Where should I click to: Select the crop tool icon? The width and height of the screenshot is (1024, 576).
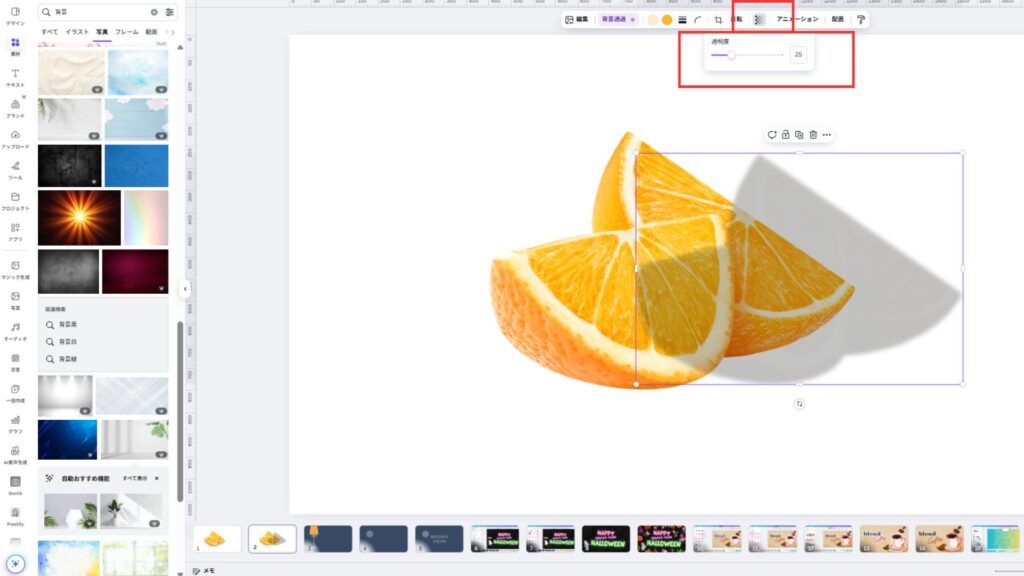pyautogui.click(x=718, y=19)
